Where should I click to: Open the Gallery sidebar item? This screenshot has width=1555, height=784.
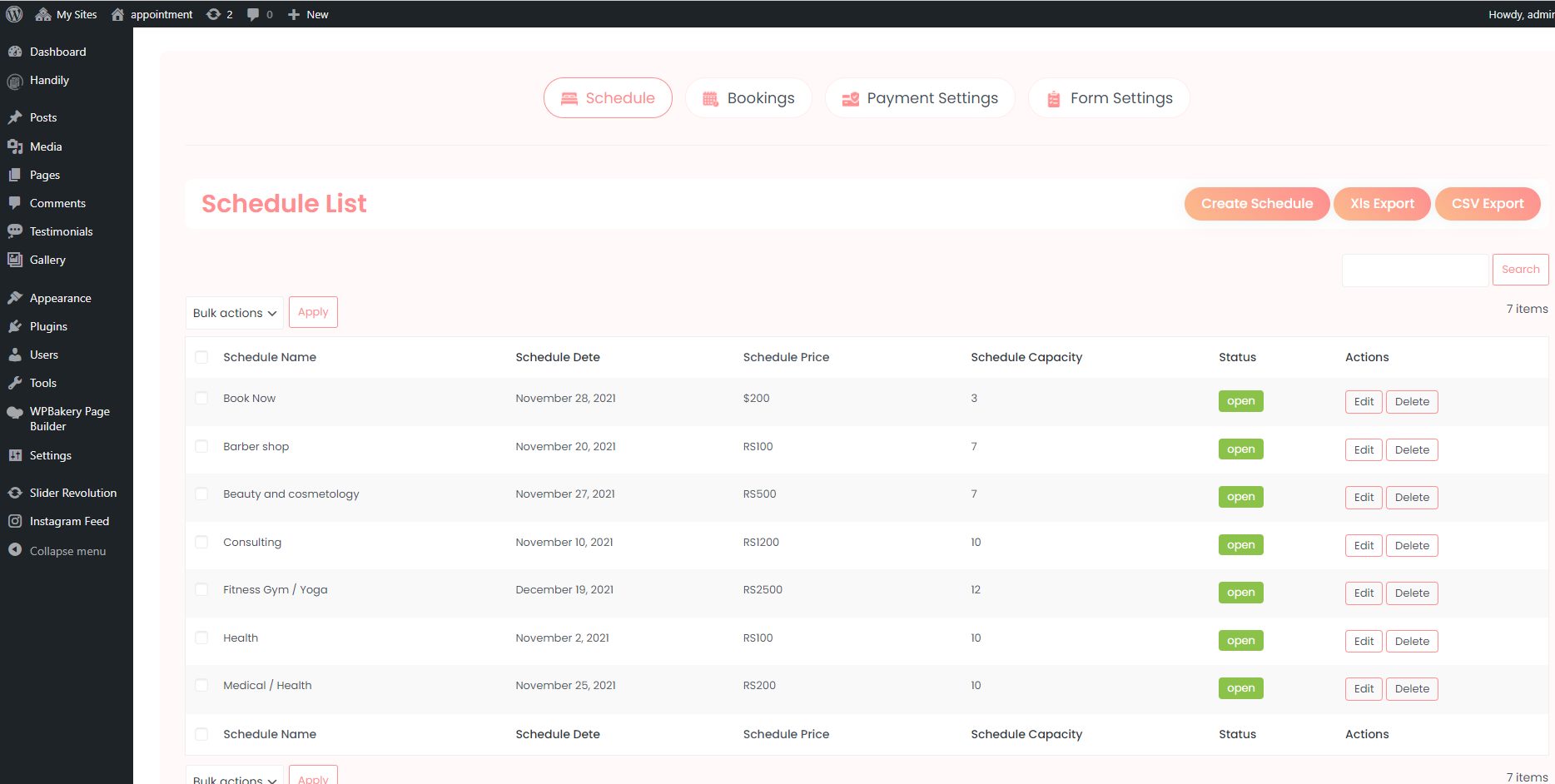[x=47, y=260]
